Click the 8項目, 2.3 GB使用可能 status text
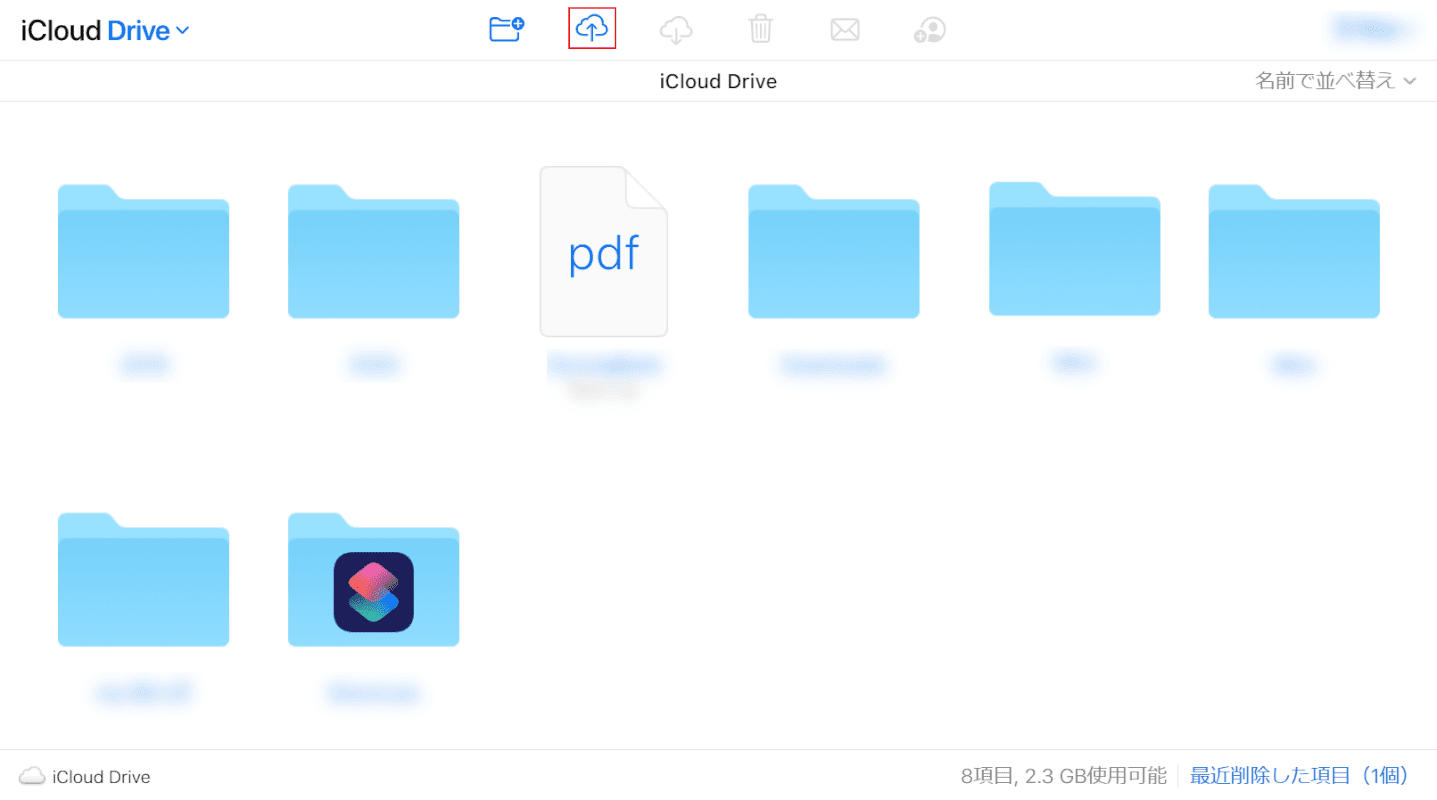The width and height of the screenshot is (1437, 800). [x=1064, y=776]
